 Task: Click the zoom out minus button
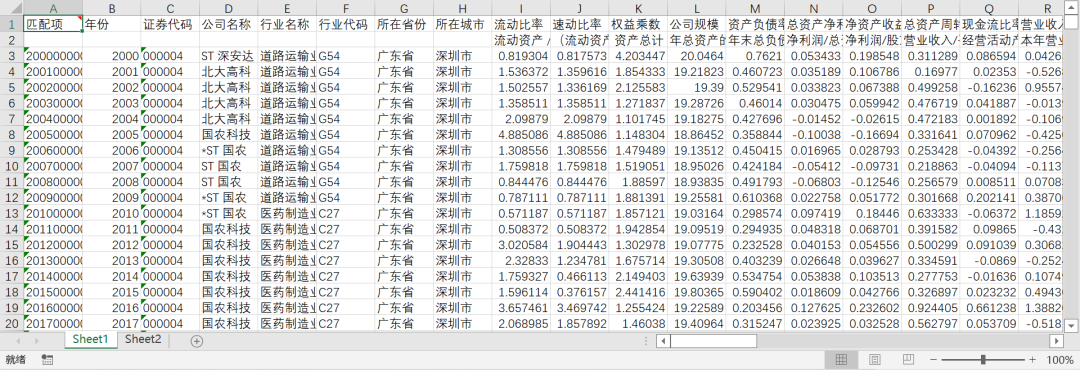(x=933, y=360)
